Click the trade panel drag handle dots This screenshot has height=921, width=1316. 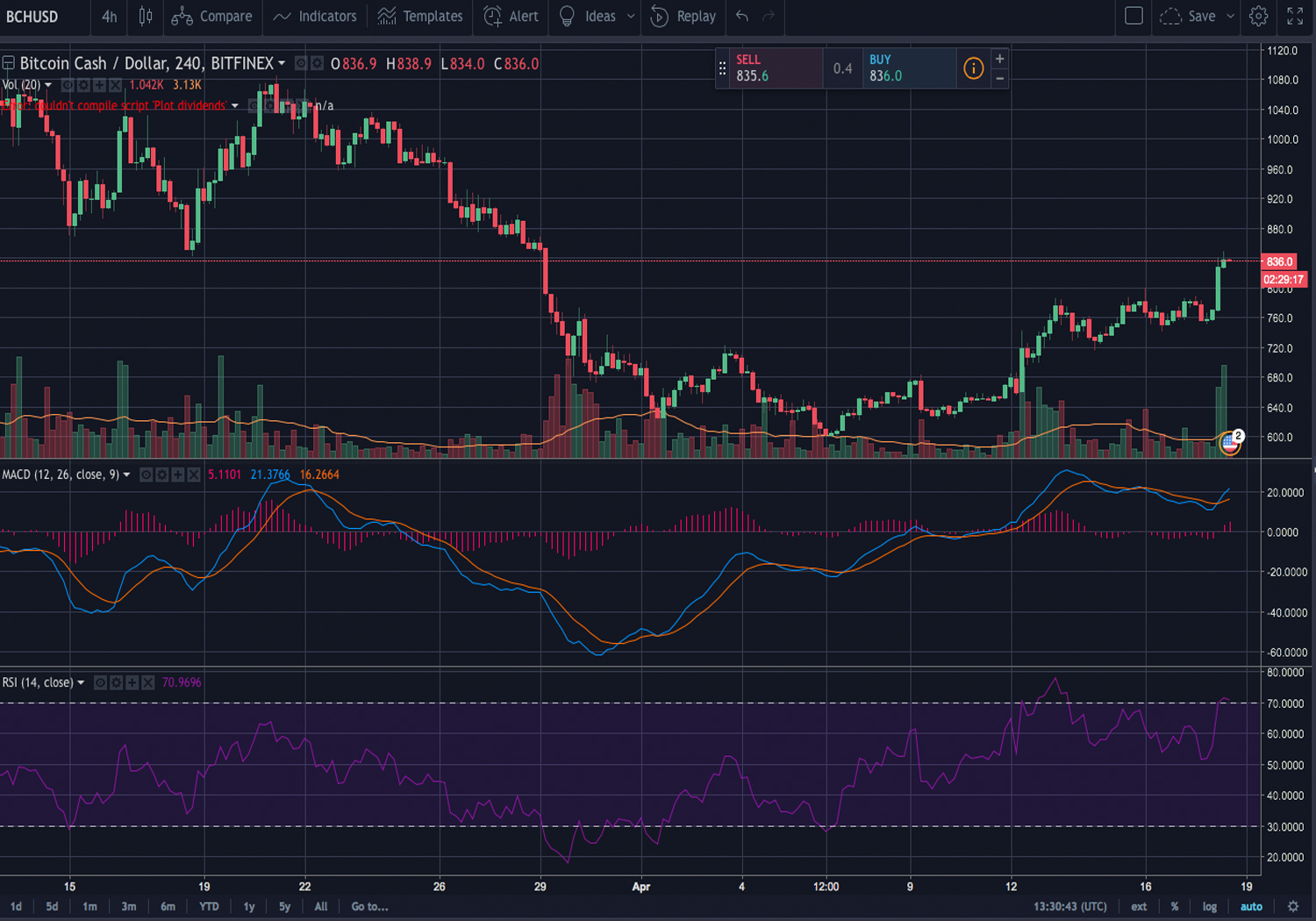(x=722, y=68)
